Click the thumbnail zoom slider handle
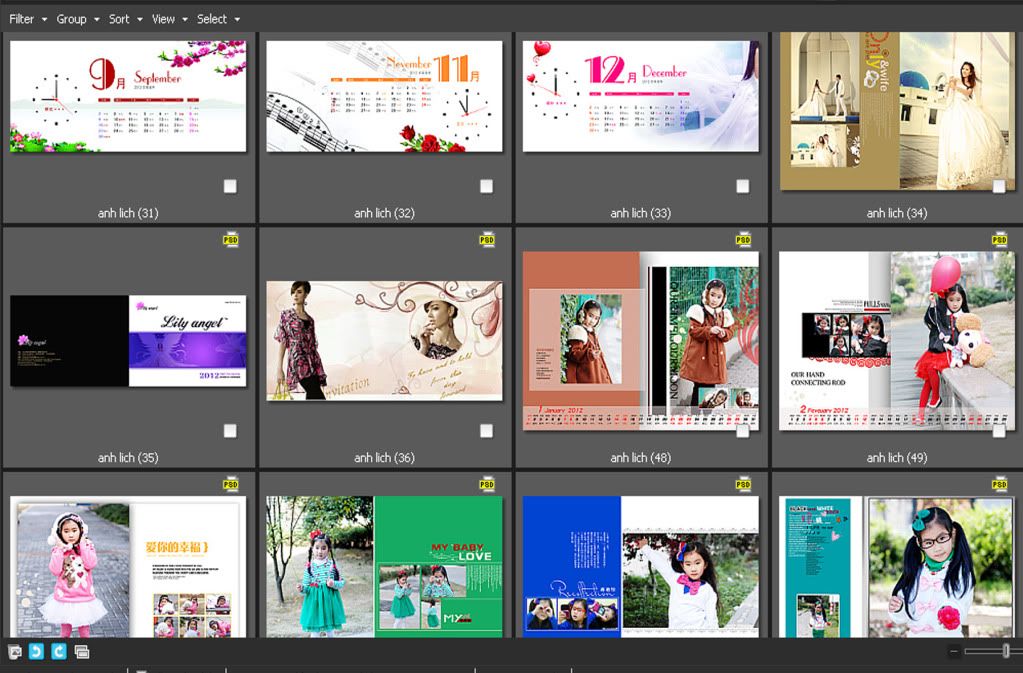The image size is (1023, 673). click(x=1006, y=650)
